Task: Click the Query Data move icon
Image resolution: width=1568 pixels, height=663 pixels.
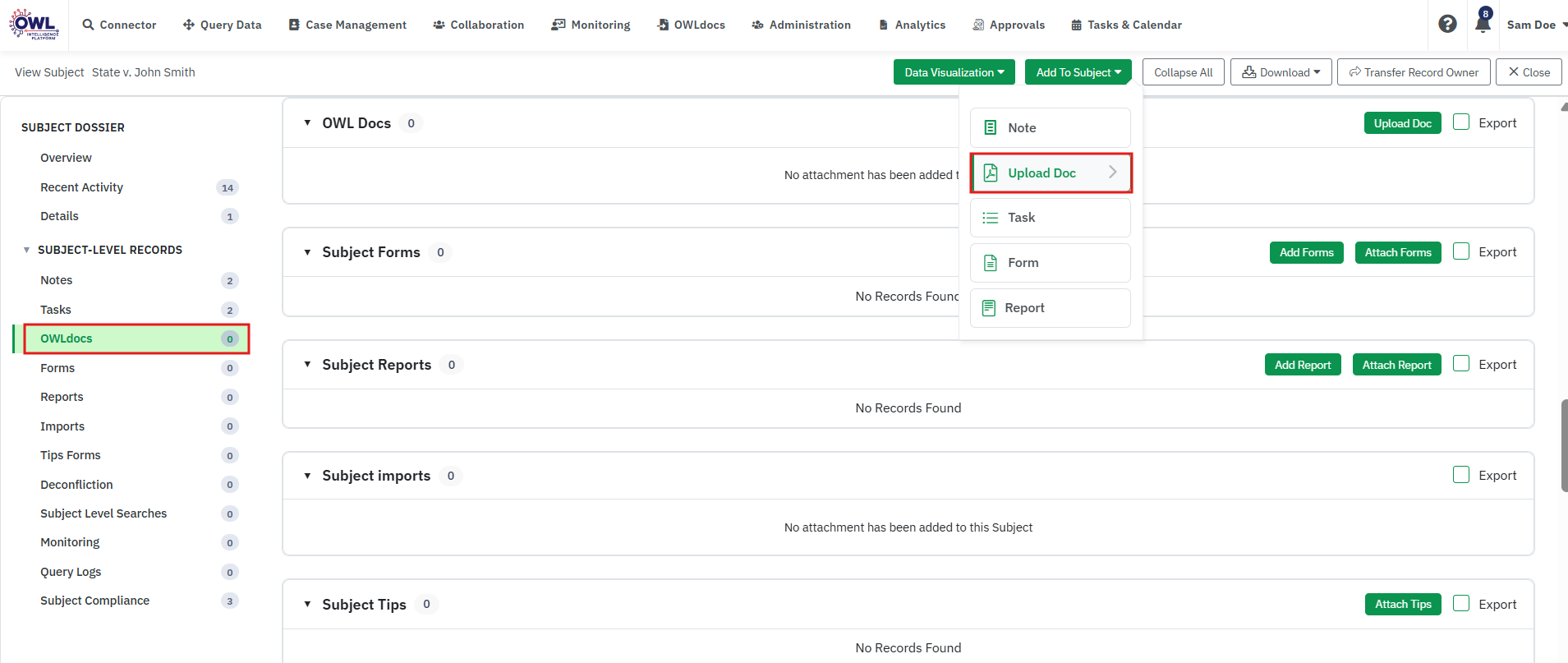Action: (189, 25)
